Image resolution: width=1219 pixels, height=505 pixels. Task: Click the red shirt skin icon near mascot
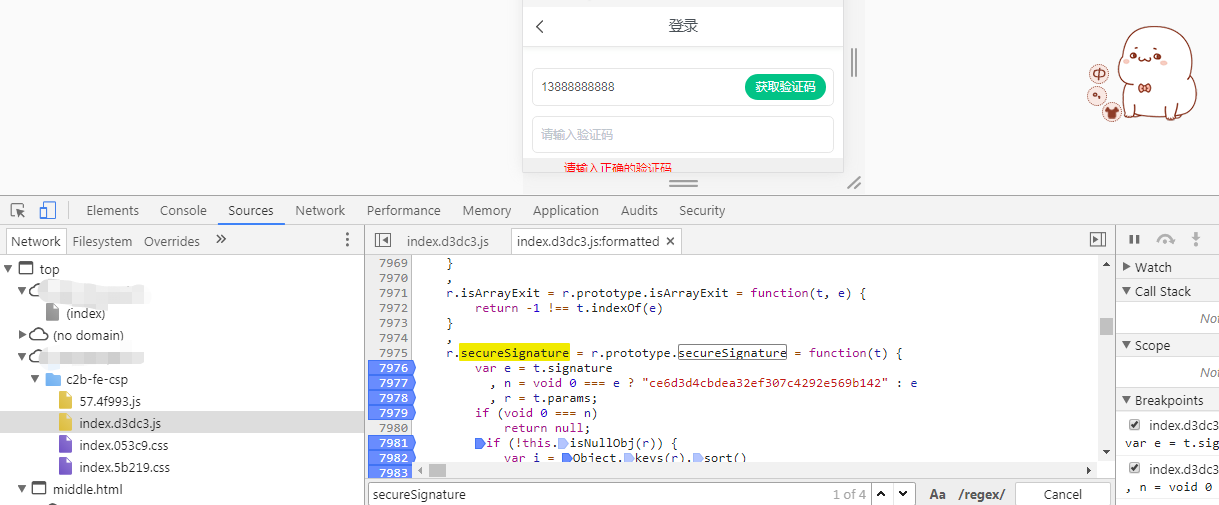(1111, 112)
